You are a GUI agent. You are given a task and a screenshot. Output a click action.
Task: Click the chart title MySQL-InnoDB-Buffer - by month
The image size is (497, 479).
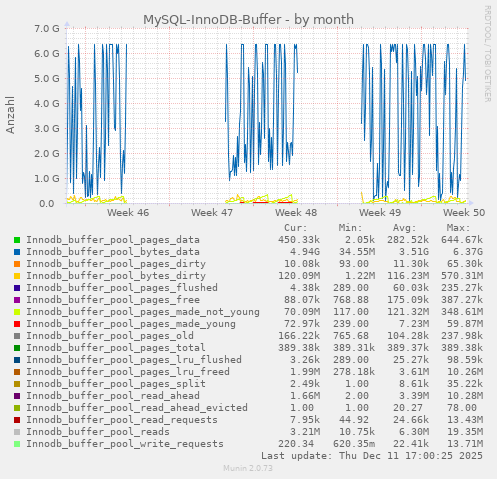[x=248, y=20]
